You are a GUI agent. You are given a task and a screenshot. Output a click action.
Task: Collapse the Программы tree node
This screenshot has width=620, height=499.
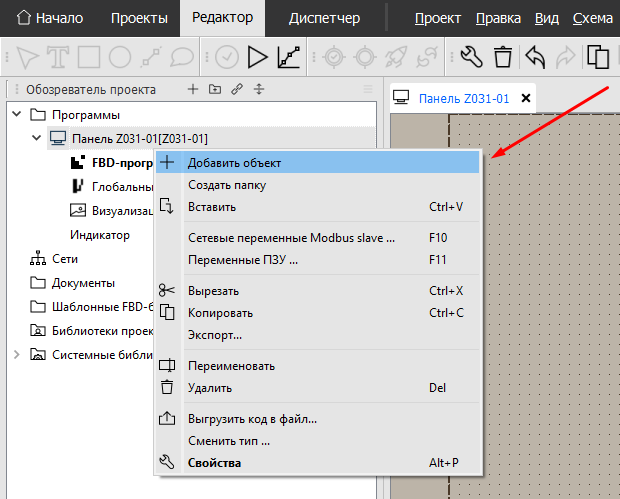tap(17, 114)
